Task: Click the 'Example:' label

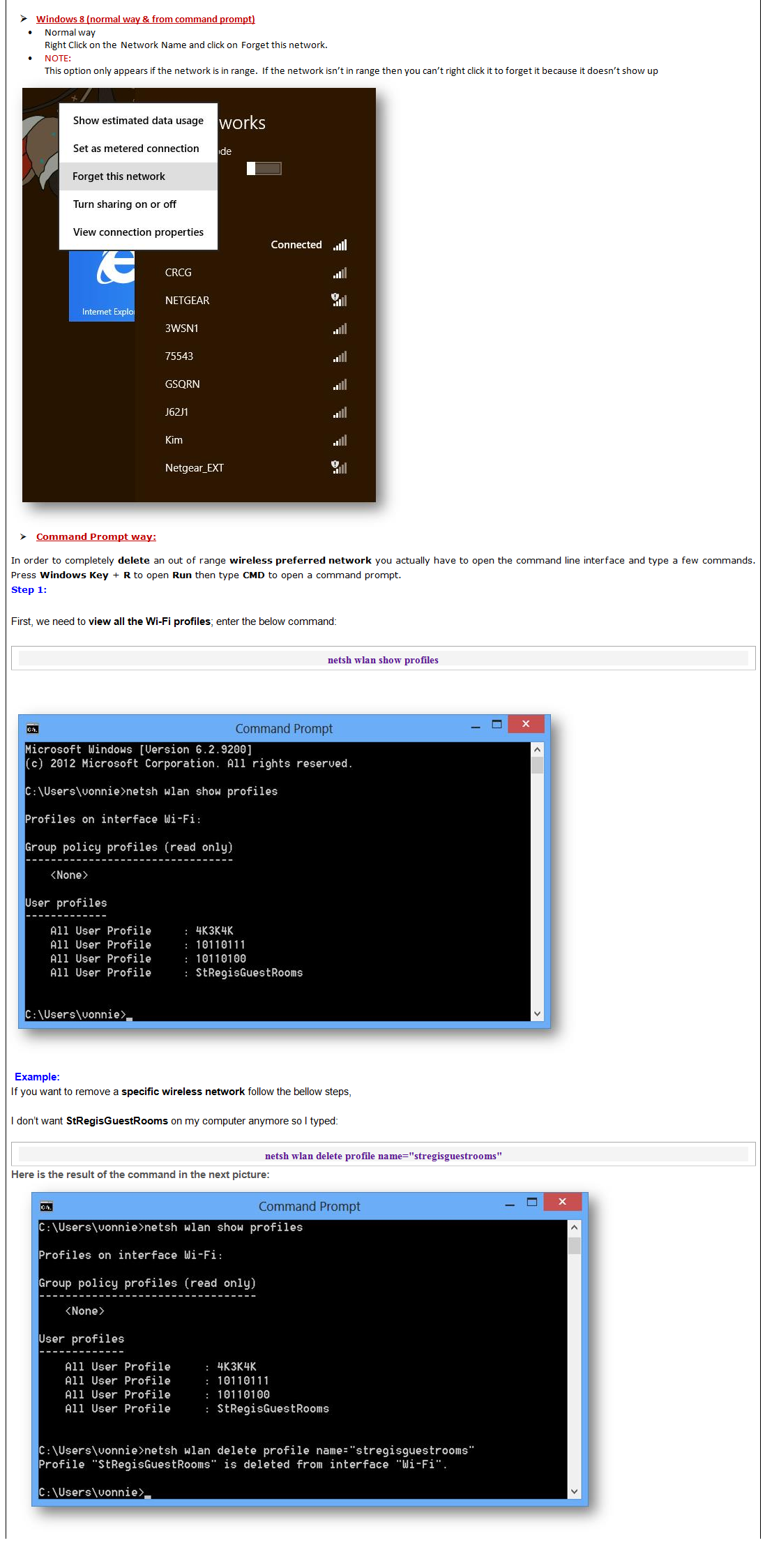Action: coord(37,1077)
